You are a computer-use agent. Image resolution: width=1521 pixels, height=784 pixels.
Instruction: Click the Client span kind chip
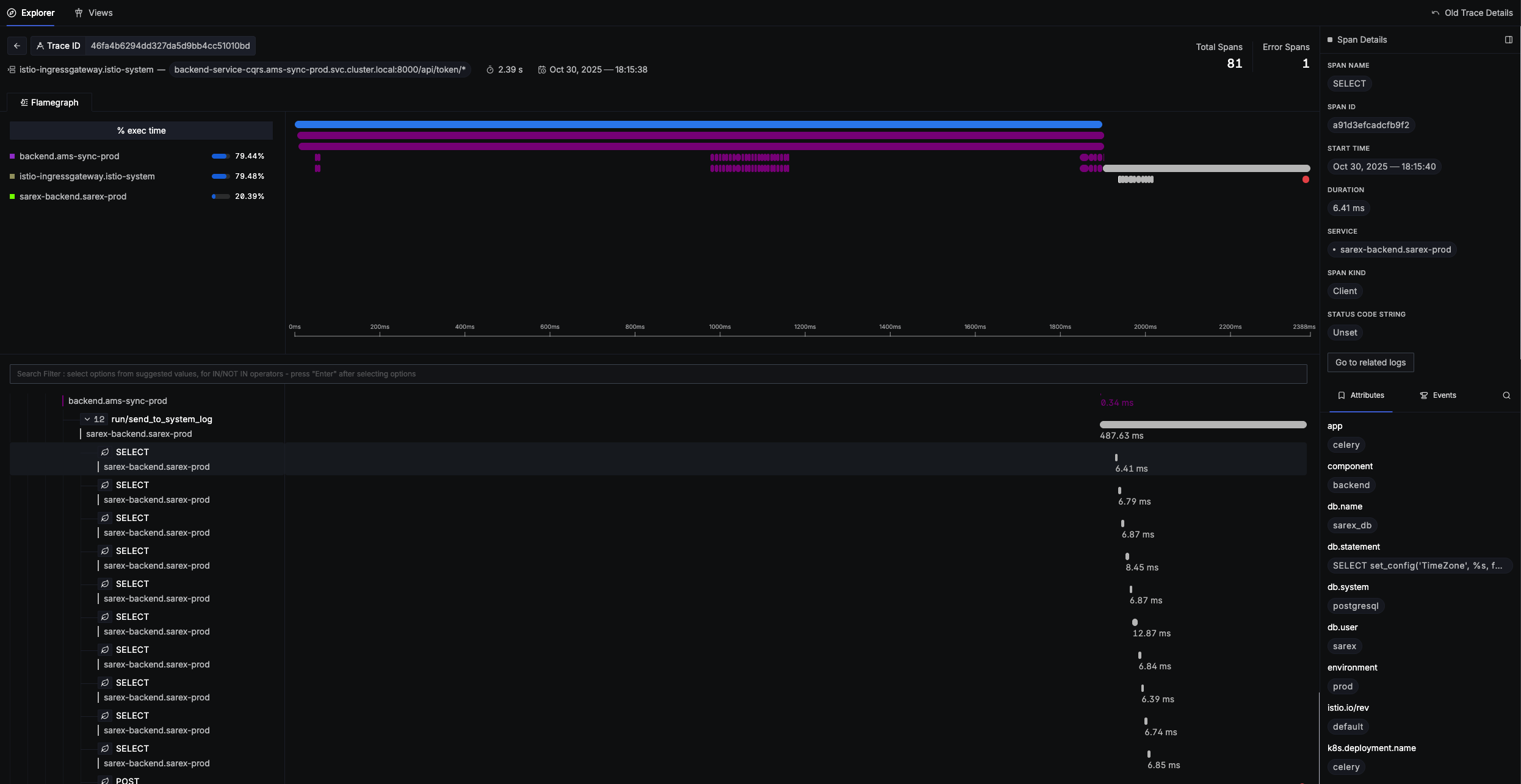click(1345, 291)
